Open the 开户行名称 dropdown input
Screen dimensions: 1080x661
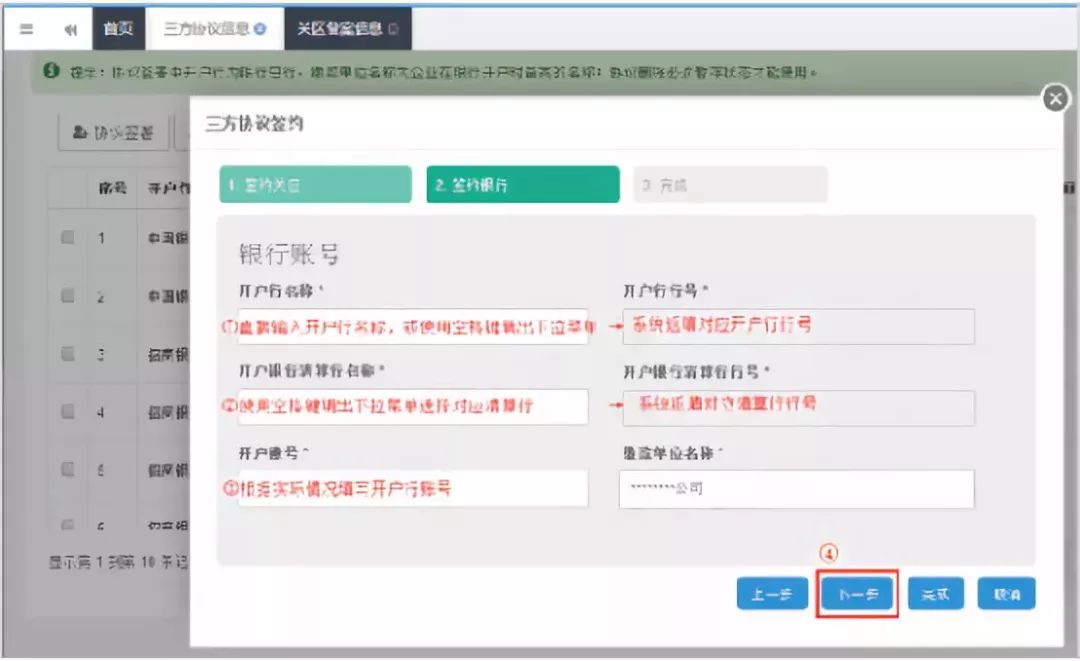tap(413, 327)
